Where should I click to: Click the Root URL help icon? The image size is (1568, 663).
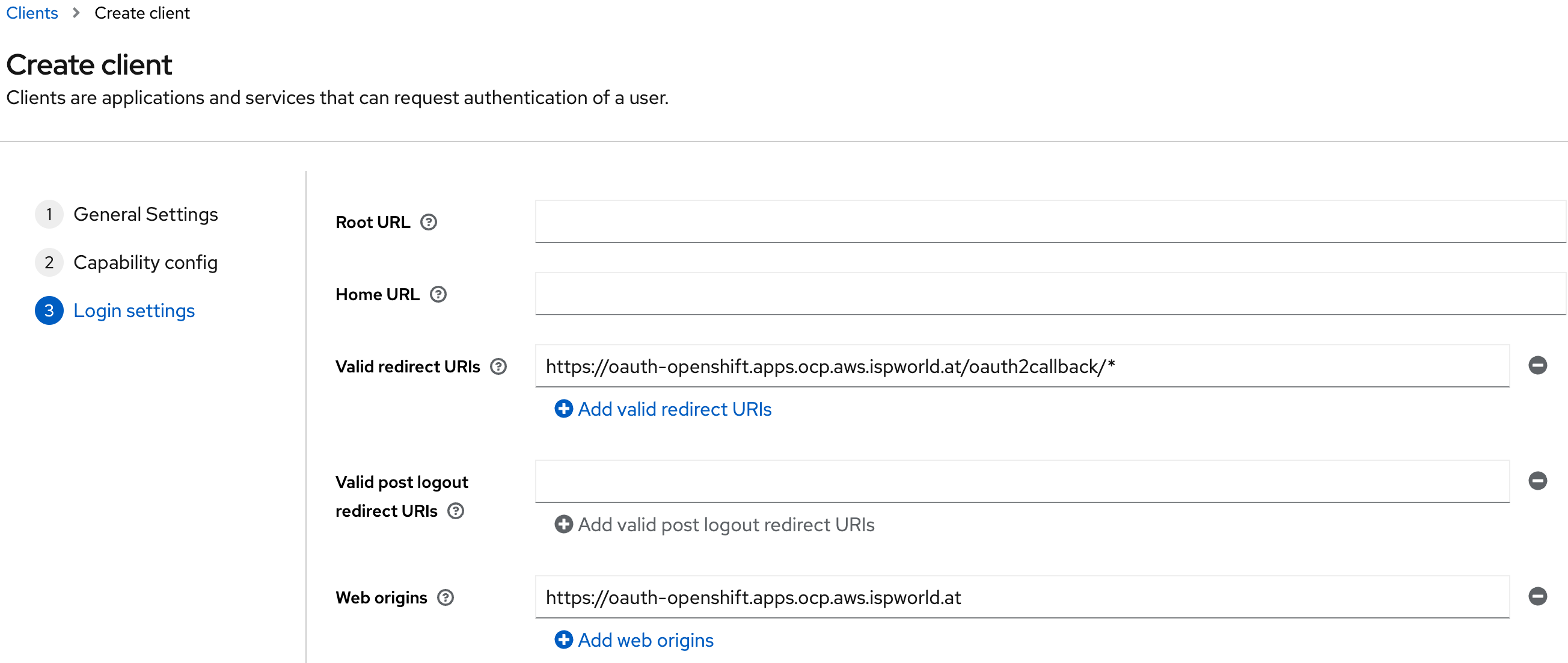(429, 223)
